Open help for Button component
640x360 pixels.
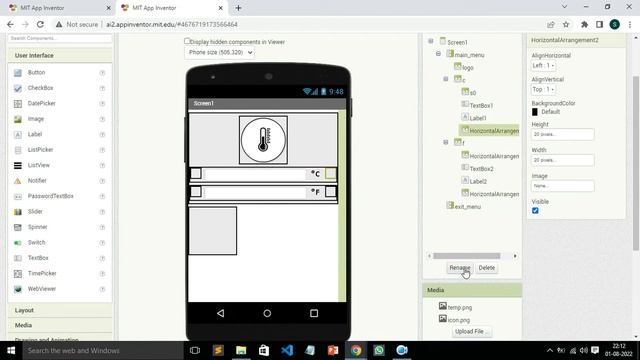[x=102, y=73]
